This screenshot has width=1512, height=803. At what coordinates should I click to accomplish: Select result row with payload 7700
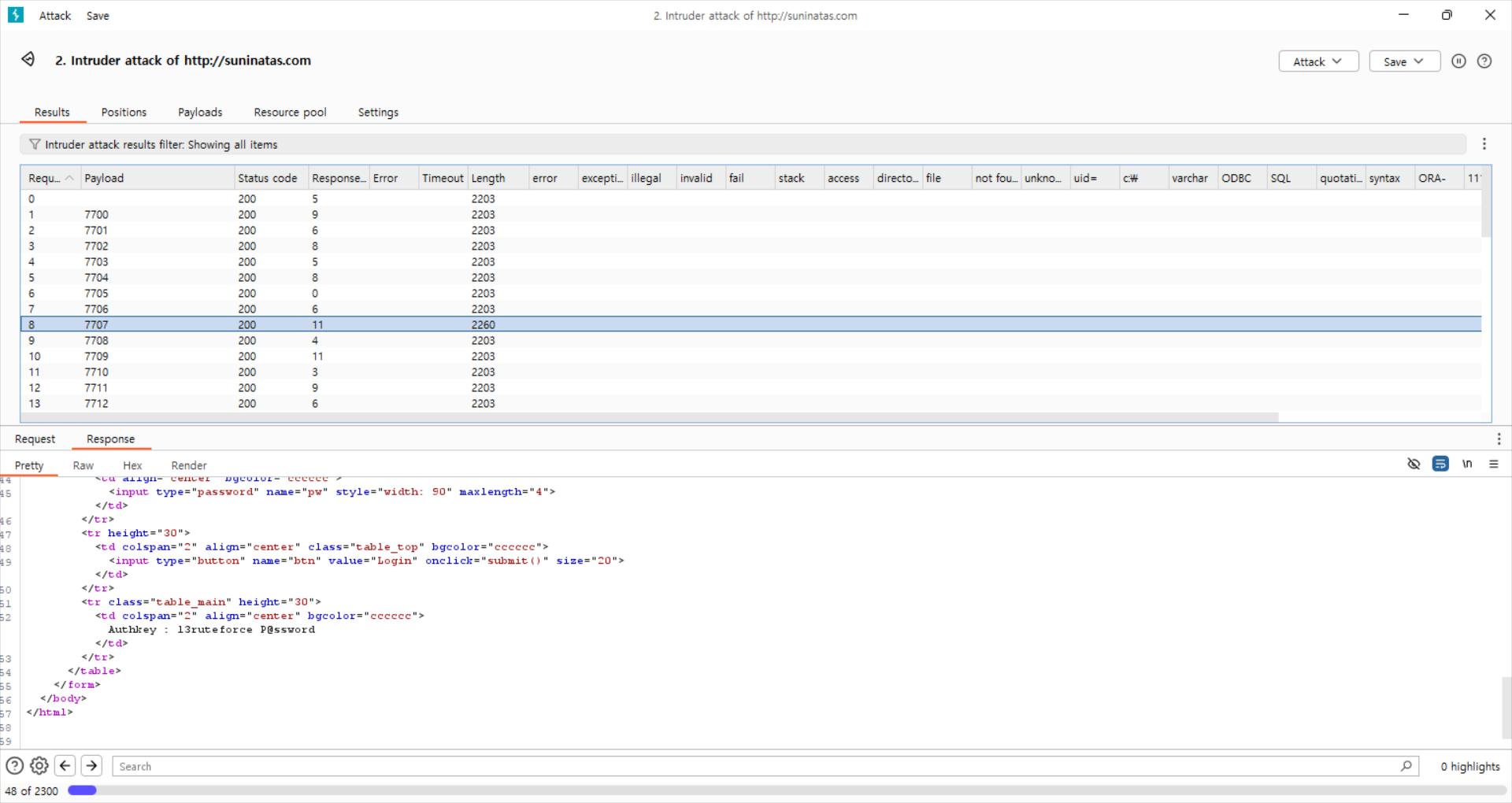[751, 214]
